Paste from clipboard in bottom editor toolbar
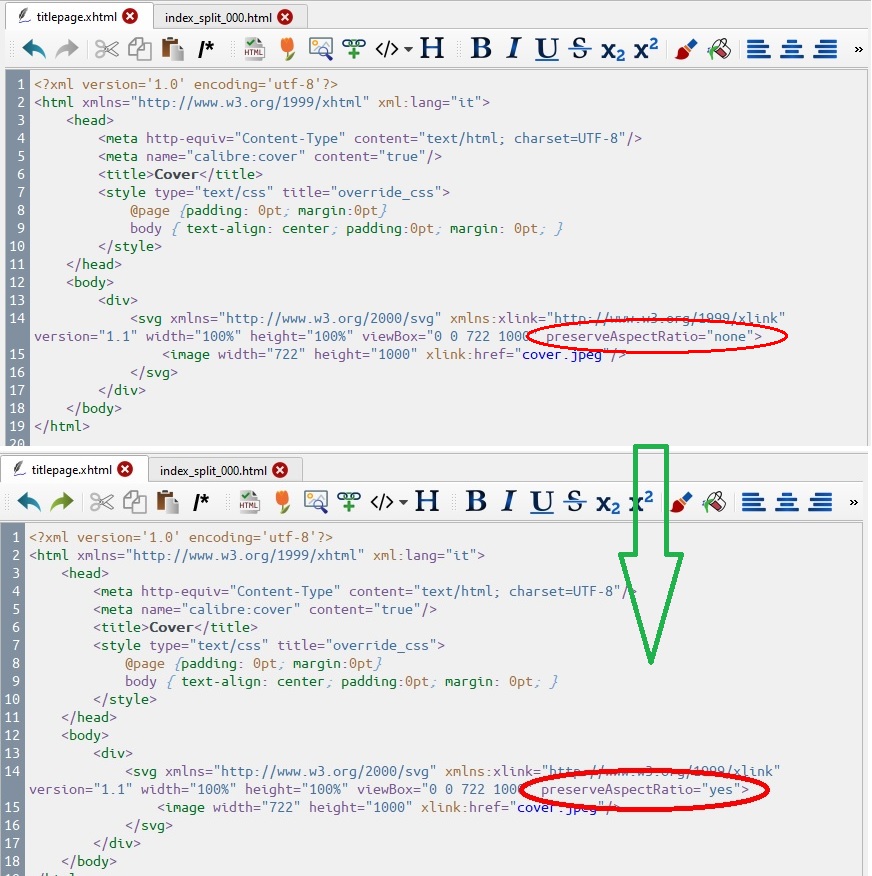The height and width of the screenshot is (876, 872). click(x=168, y=502)
